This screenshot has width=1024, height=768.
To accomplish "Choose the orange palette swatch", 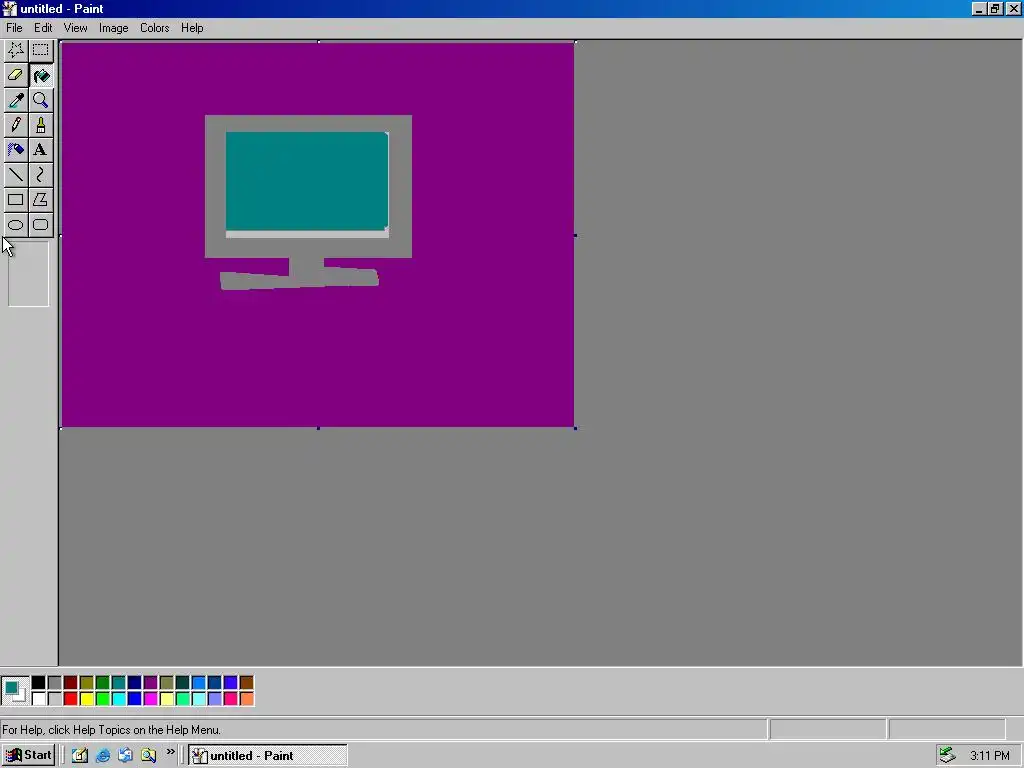I will [x=247, y=699].
